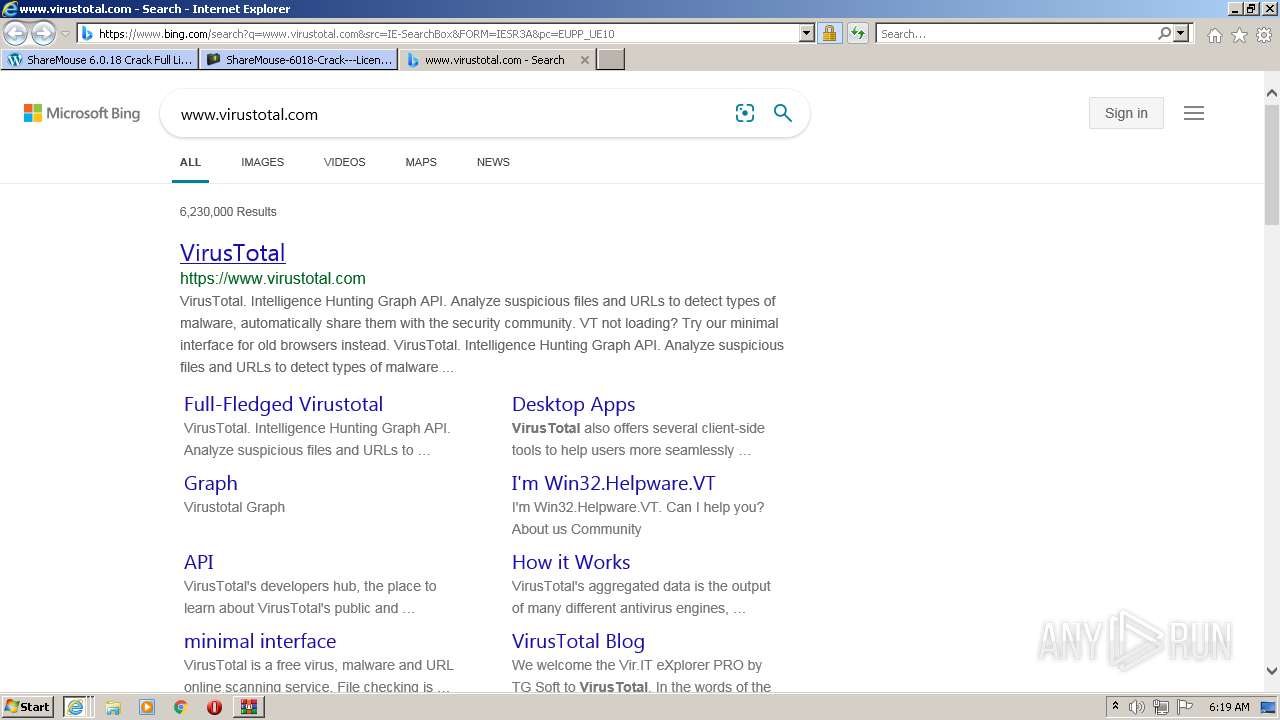Viewport: 1280px width, 720px height.
Task: Click the 6:19 AM taskbar clock
Action: (1229, 707)
